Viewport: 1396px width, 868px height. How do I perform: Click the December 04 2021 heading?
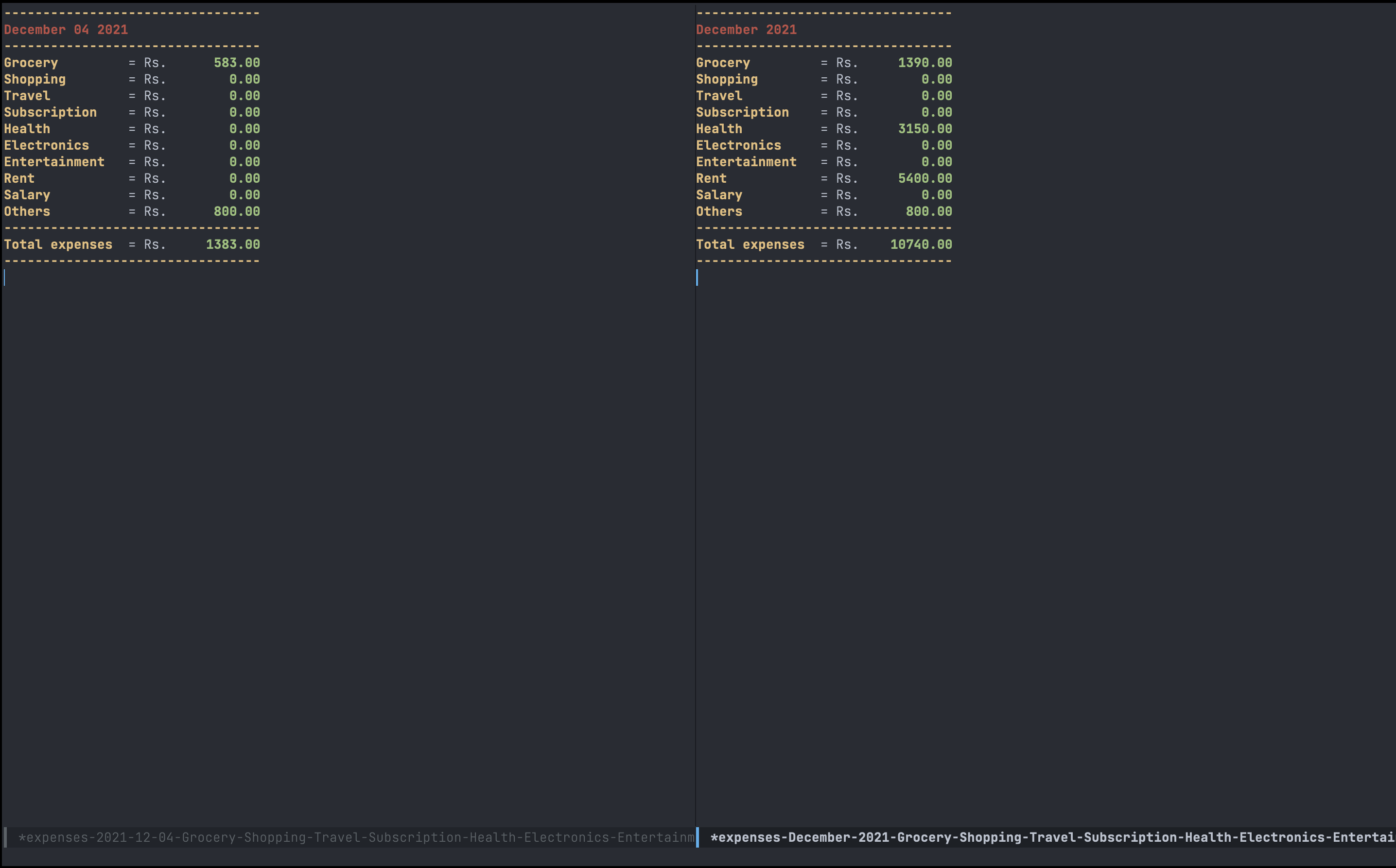(x=66, y=30)
